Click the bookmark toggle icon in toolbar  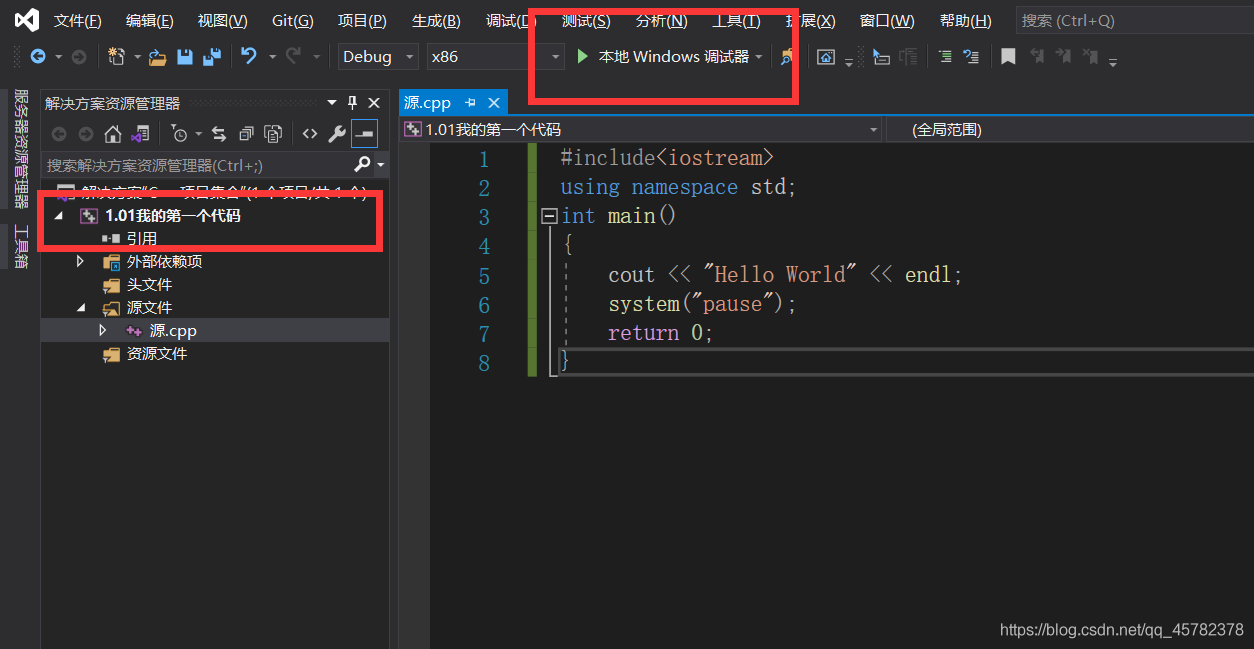tap(1008, 57)
